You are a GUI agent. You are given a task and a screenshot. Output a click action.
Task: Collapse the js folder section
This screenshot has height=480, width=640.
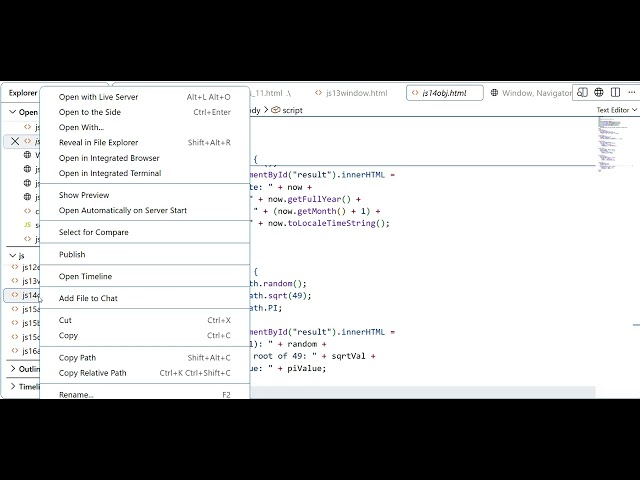pyautogui.click(x=13, y=256)
